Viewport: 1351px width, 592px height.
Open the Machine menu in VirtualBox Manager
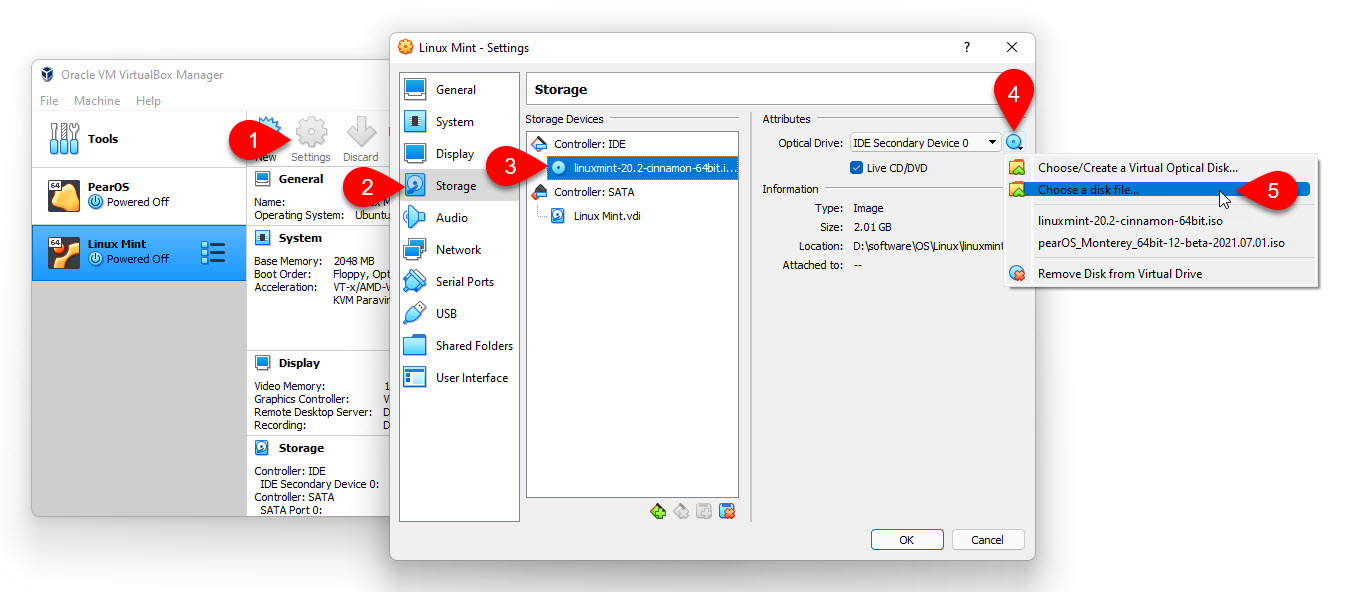[x=97, y=101]
